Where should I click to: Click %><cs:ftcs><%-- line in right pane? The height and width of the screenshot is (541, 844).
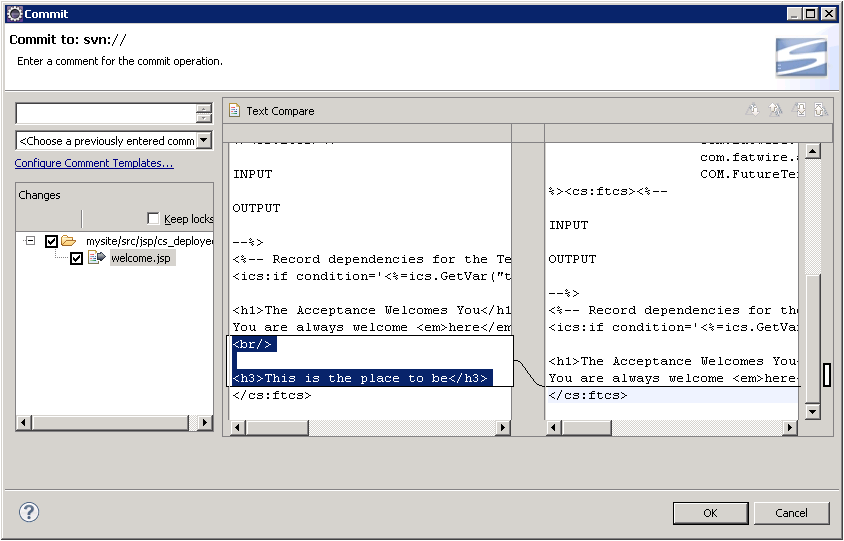coord(608,191)
